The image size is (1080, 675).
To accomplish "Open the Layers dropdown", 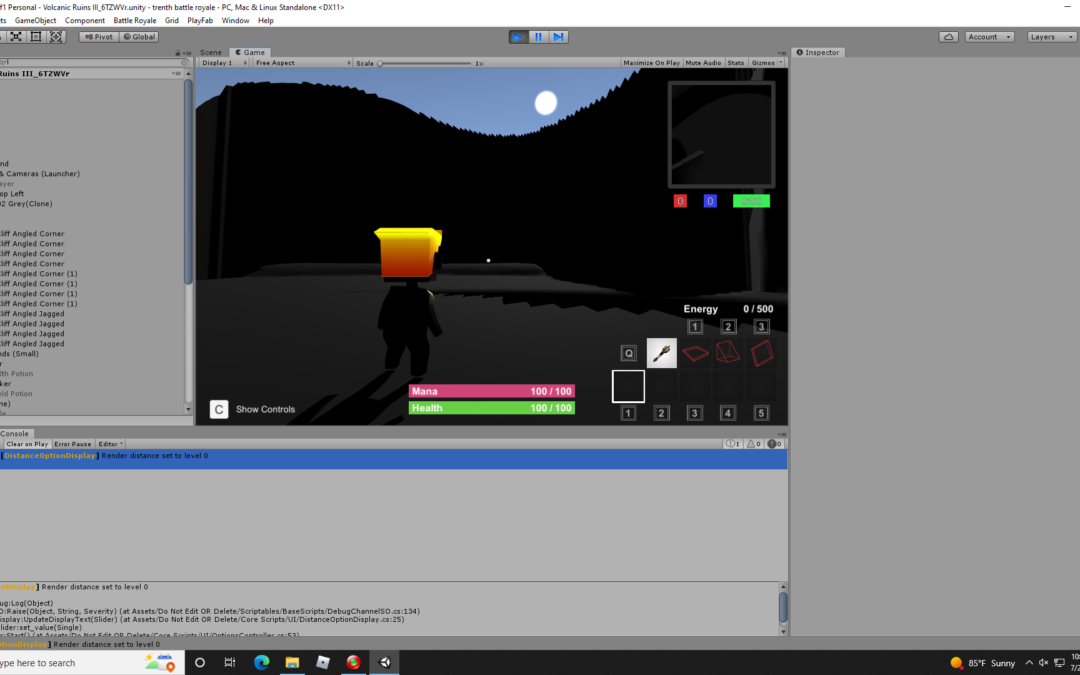I will (1051, 37).
